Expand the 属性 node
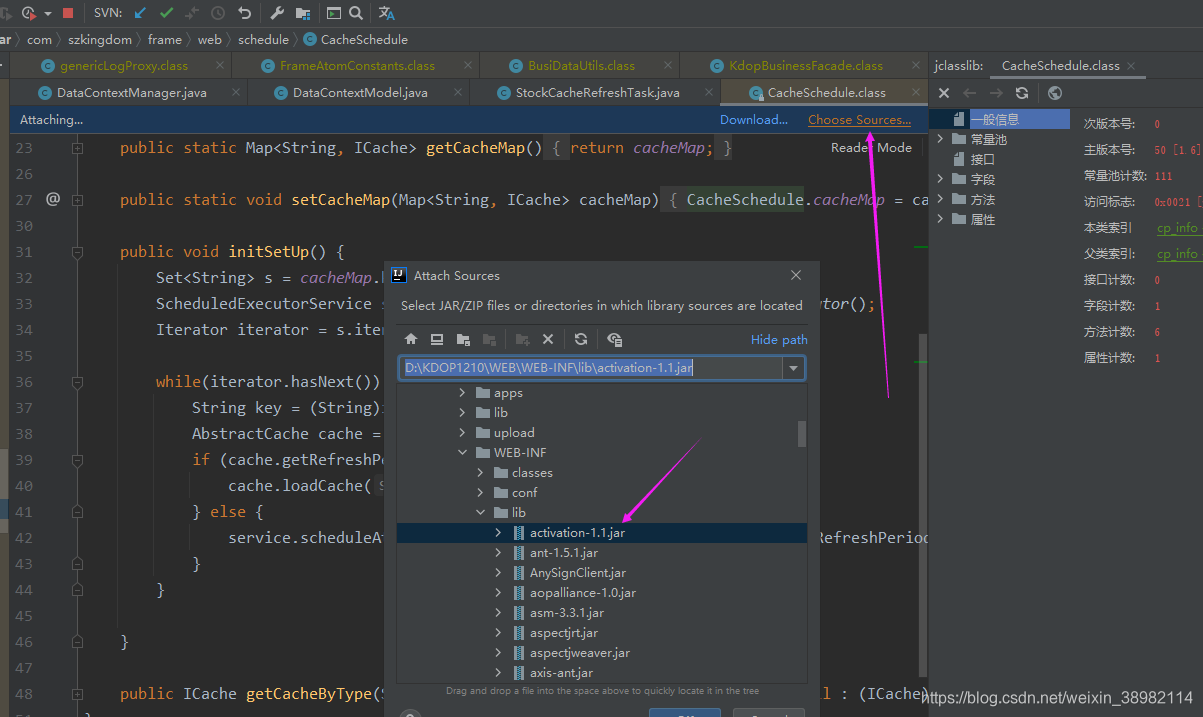1203x717 pixels. pyautogui.click(x=940, y=219)
